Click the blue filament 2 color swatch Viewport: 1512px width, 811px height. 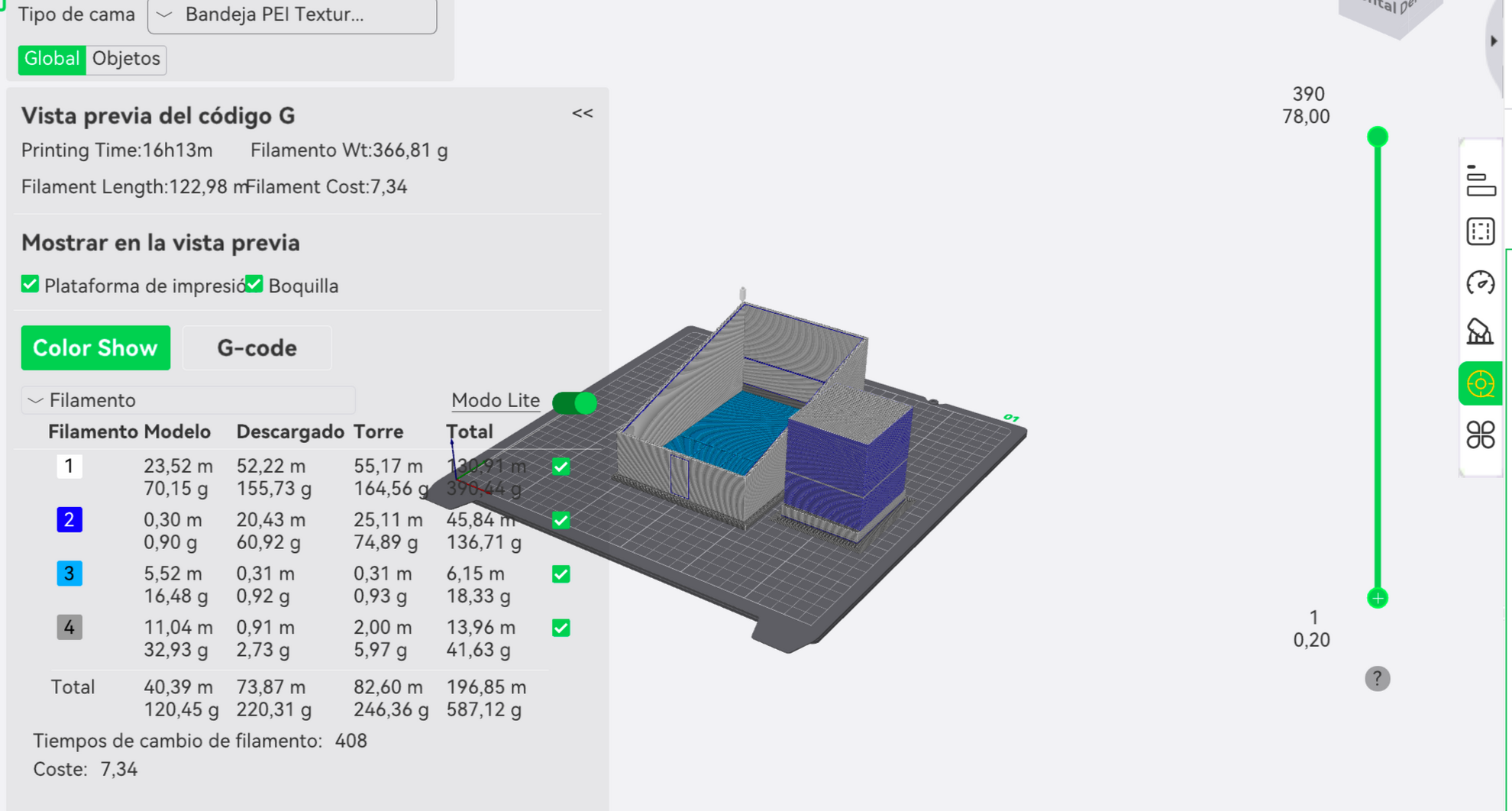tap(69, 520)
